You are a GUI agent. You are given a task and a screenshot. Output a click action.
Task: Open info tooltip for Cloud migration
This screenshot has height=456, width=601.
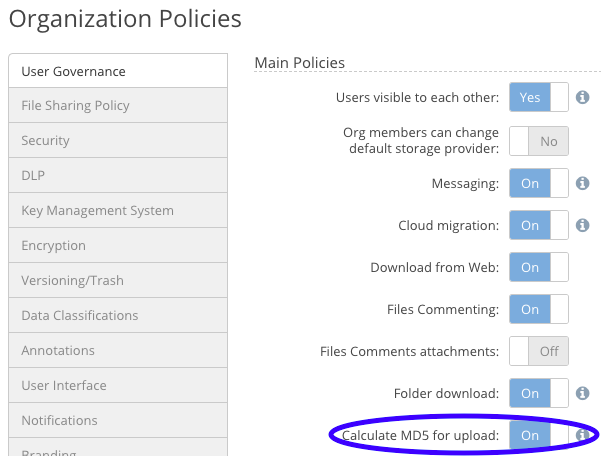pyautogui.click(x=582, y=225)
